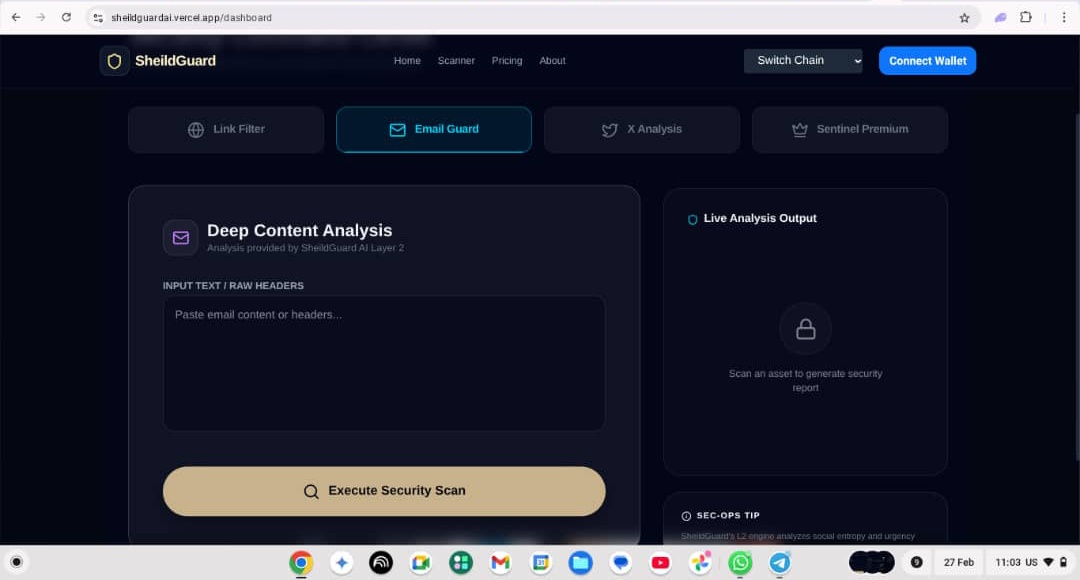Image resolution: width=1080 pixels, height=580 pixels.
Task: Open the notification count badge in tray
Action: coord(917,562)
